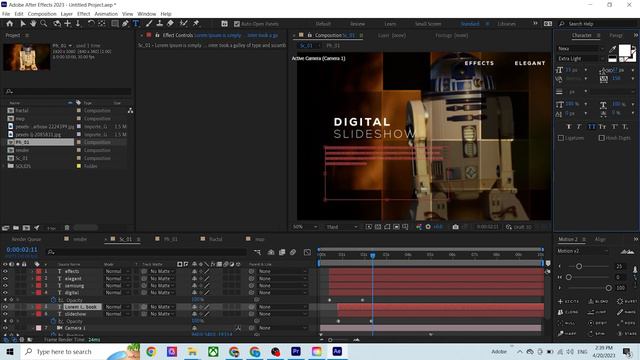Switch to Render Queue tab
The width and height of the screenshot is (640, 360).
coord(27,239)
